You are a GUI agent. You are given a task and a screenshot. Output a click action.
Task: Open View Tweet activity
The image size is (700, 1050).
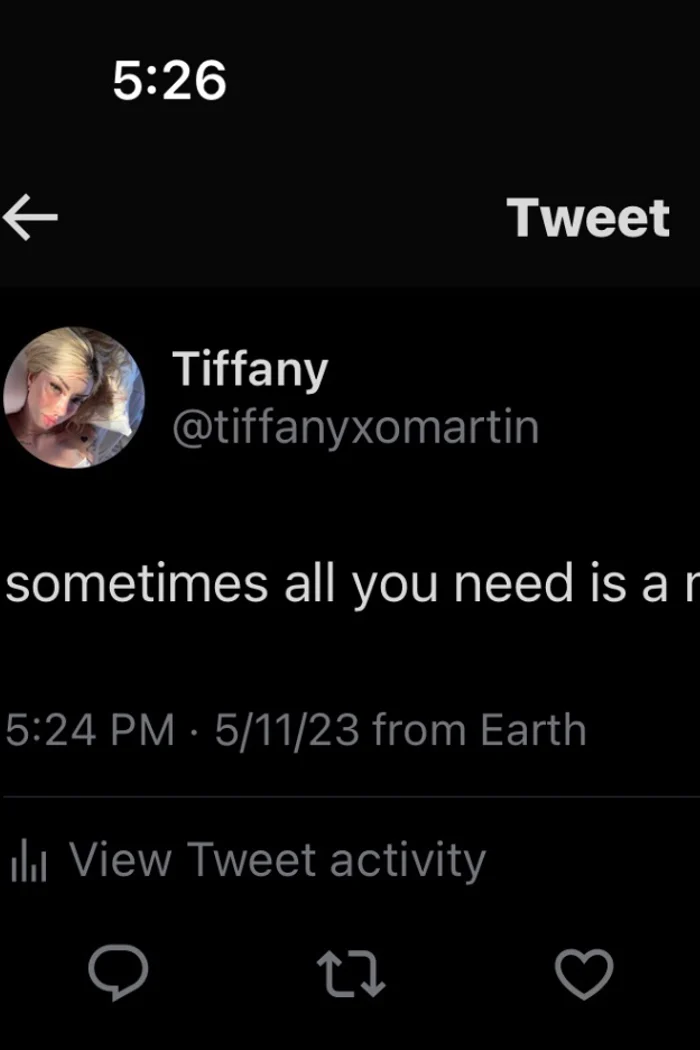coord(277,860)
